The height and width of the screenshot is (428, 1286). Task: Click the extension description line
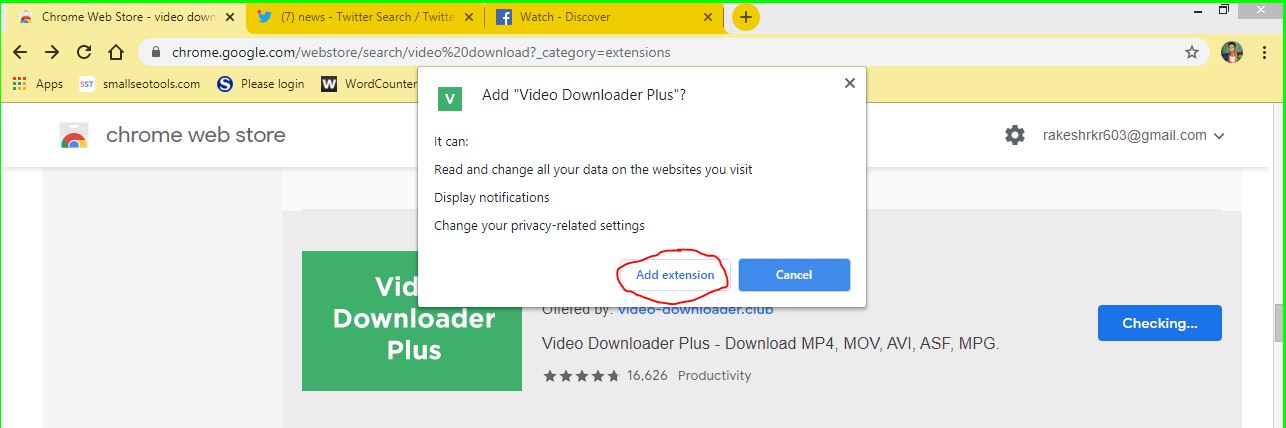point(770,344)
